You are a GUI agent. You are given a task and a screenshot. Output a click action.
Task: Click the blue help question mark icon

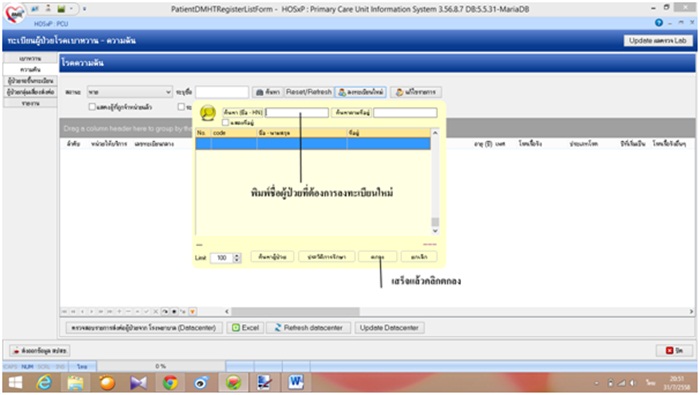(659, 23)
